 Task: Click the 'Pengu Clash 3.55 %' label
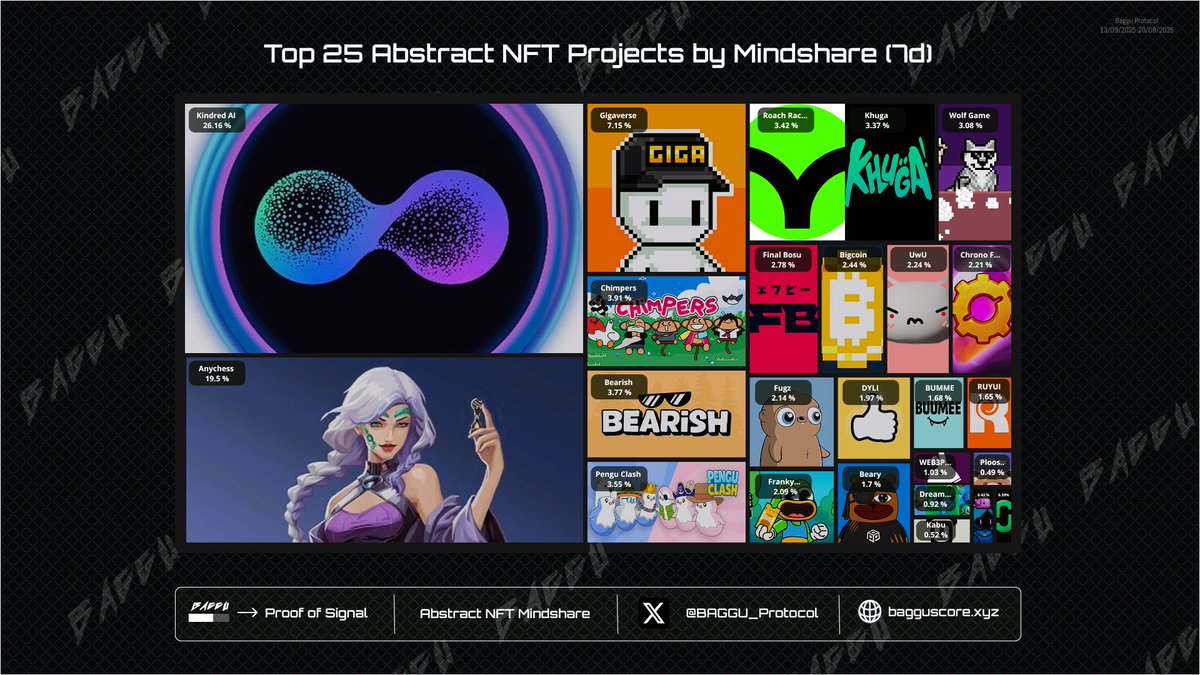[619, 480]
